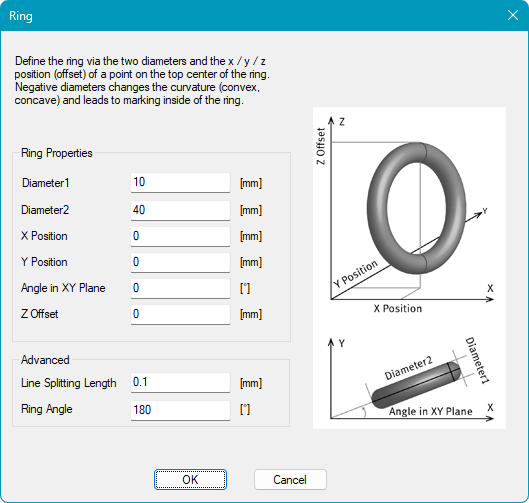Click the Ring Properties group heading
Screen dimensions: 529x503
click(57, 153)
